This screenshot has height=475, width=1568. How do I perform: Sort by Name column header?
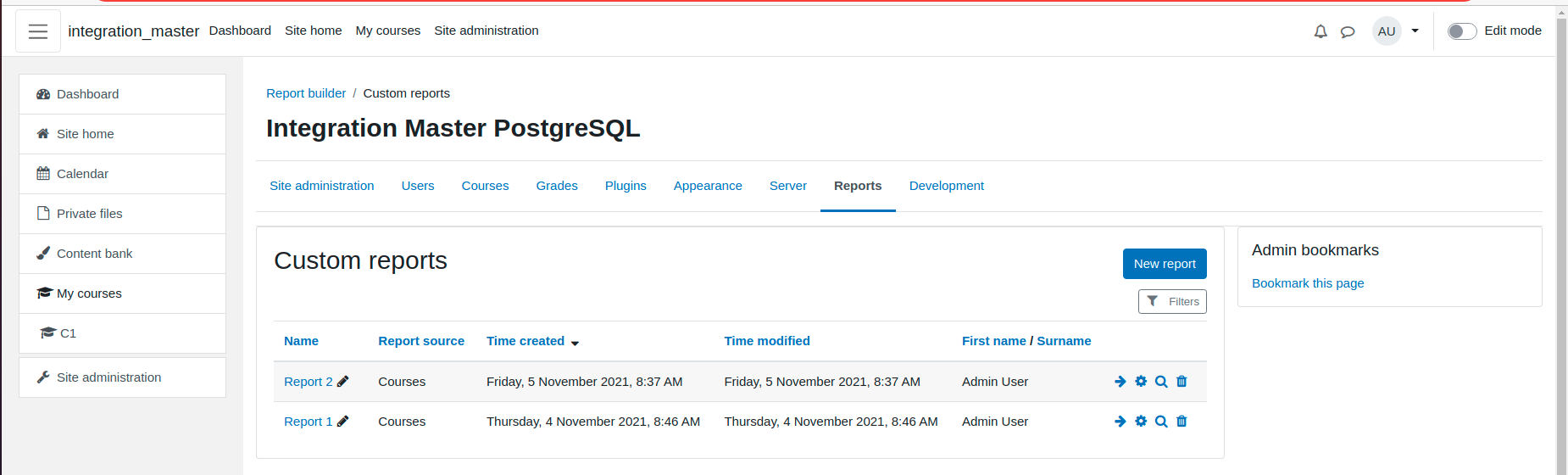(x=301, y=341)
